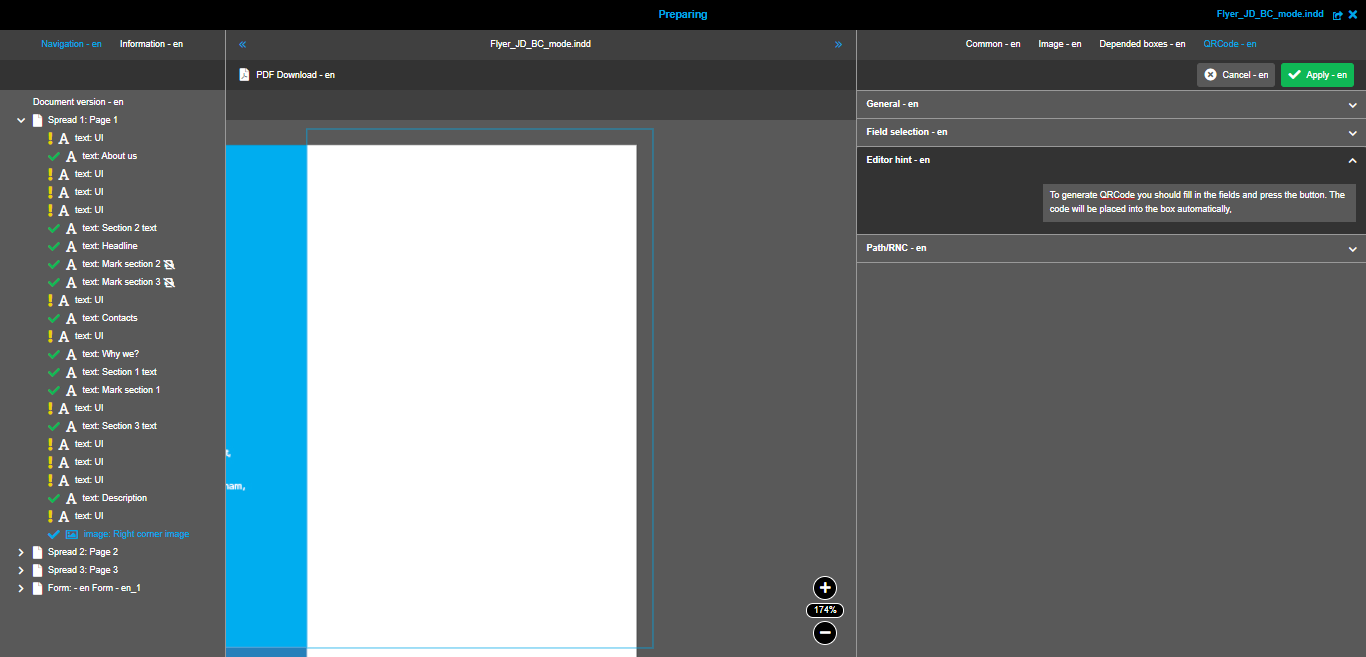The height and width of the screenshot is (657, 1366).
Task: Click the zoom in plus control
Action: coord(824,587)
